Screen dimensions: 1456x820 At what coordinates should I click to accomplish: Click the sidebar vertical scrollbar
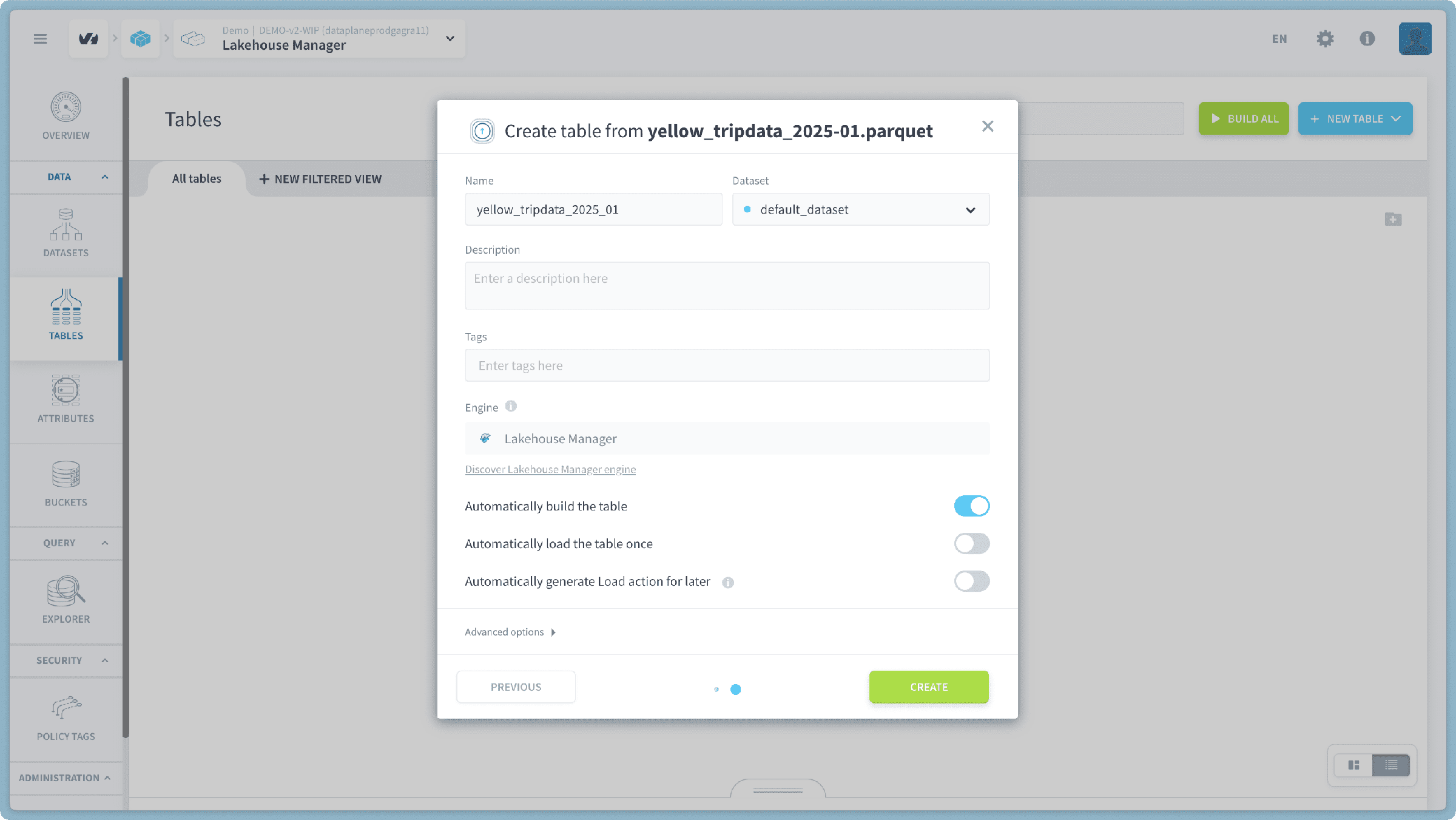tap(126, 407)
